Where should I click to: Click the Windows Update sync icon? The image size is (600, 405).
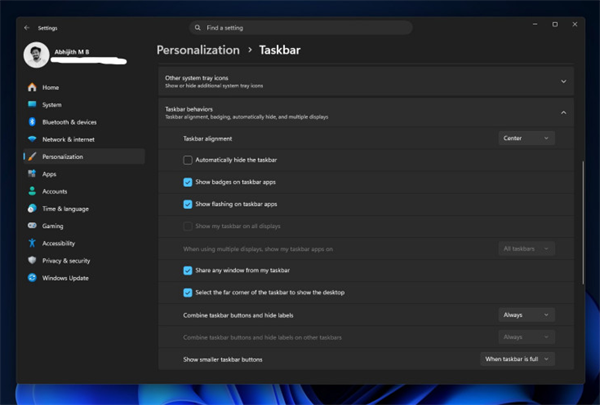click(x=32, y=278)
